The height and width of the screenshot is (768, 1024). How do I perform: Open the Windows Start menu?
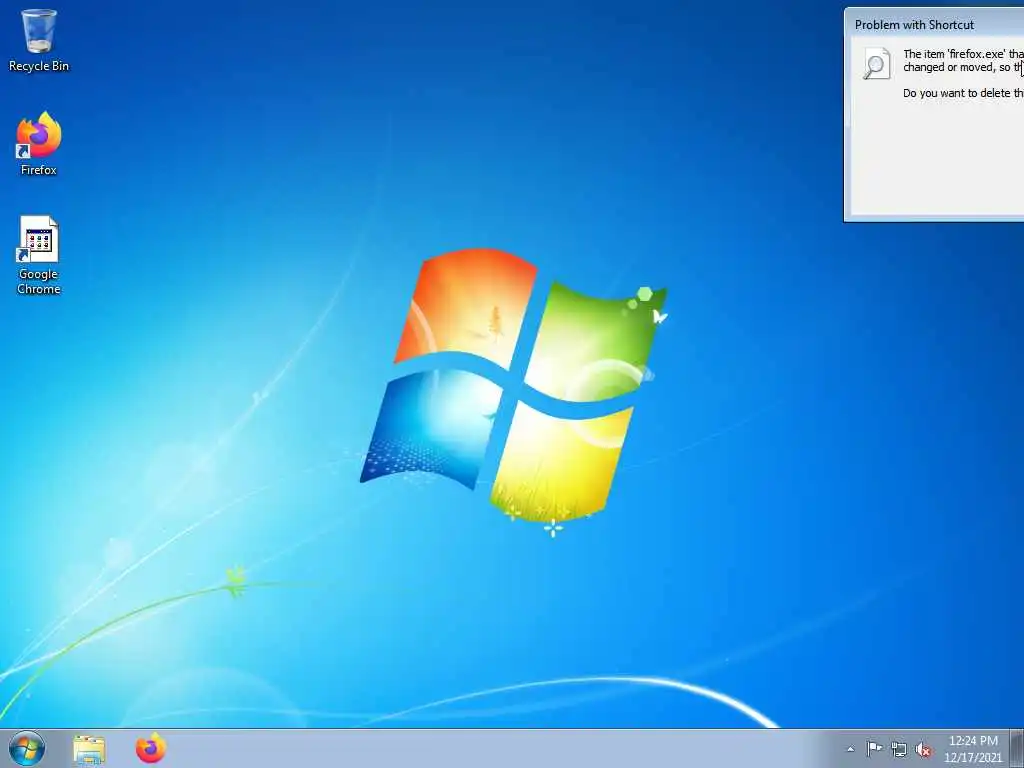coord(27,748)
